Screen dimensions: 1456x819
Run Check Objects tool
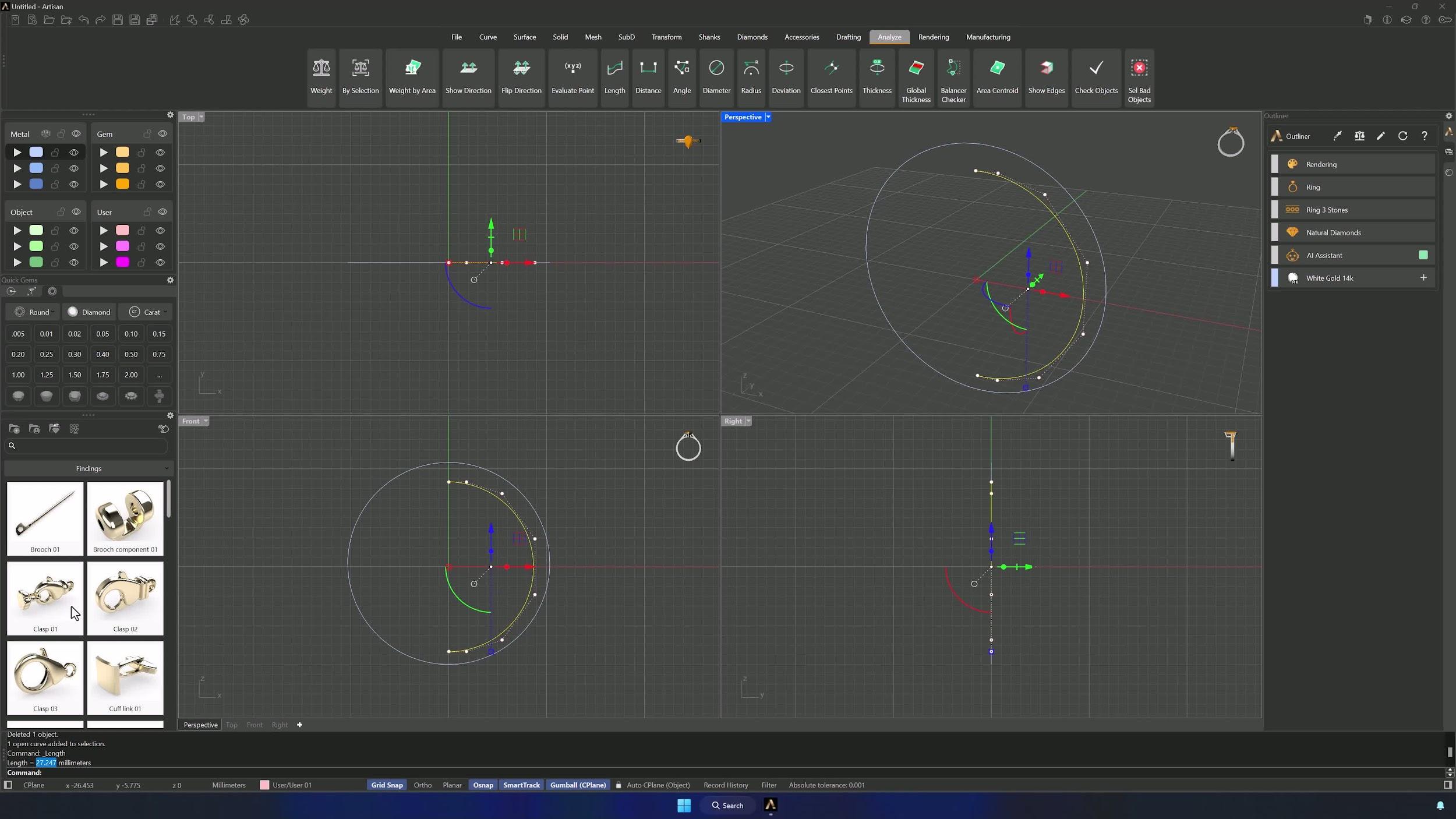coord(1095,77)
